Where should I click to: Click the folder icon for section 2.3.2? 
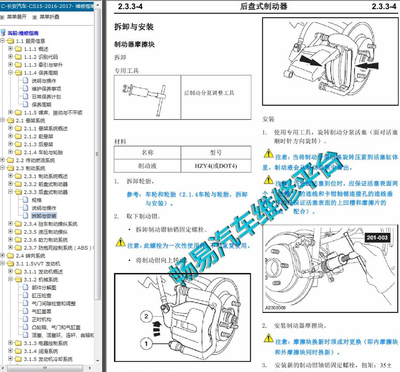(18, 184)
